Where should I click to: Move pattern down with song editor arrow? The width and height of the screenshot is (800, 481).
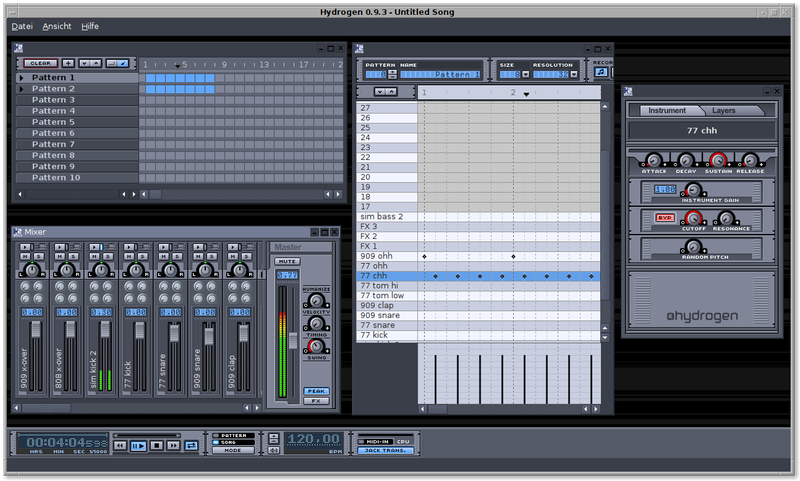pyautogui.click(x=83, y=63)
